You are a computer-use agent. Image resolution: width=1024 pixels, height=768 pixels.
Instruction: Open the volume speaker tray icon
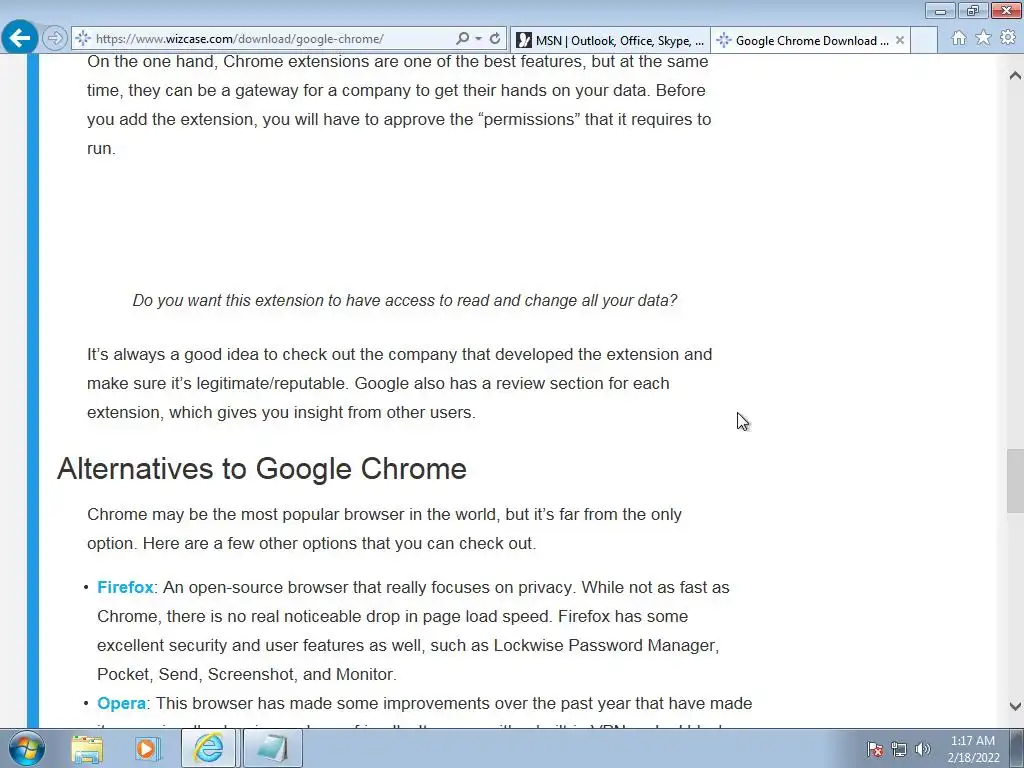pos(923,749)
